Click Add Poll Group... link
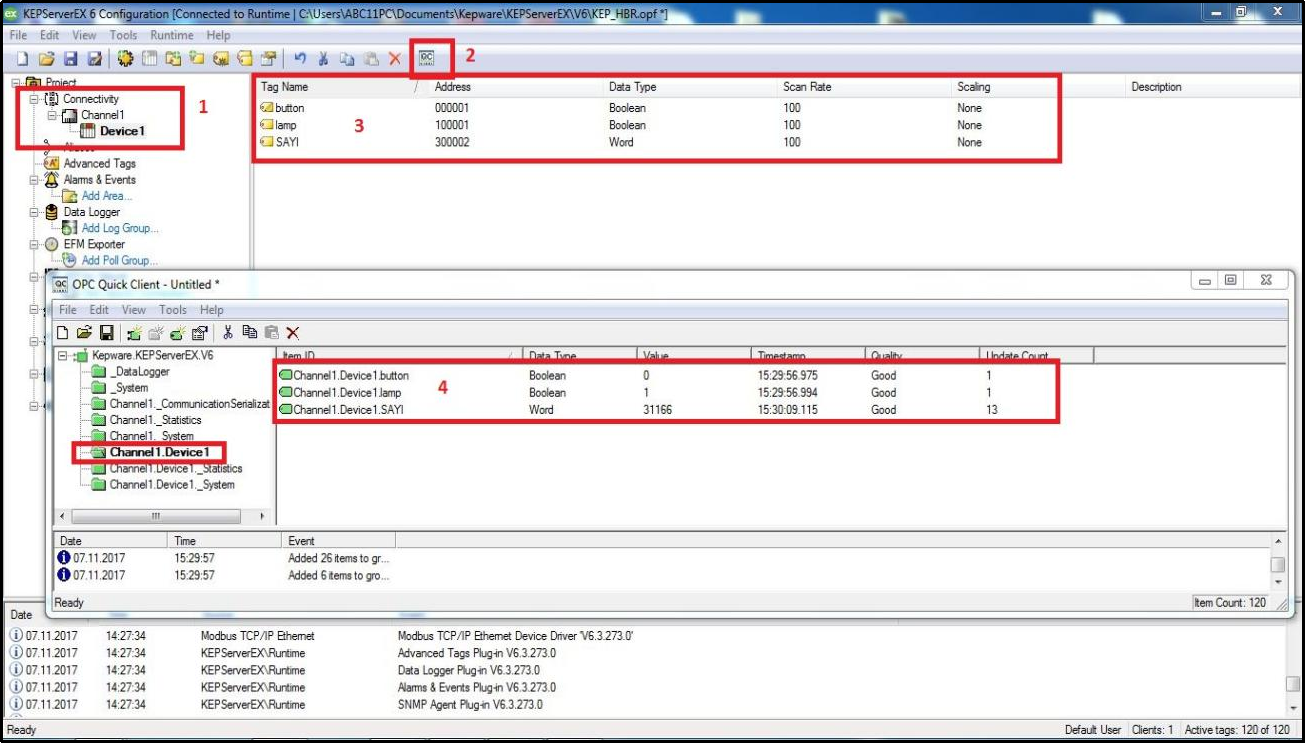Viewport: 1306px width, 744px height. (x=120, y=260)
